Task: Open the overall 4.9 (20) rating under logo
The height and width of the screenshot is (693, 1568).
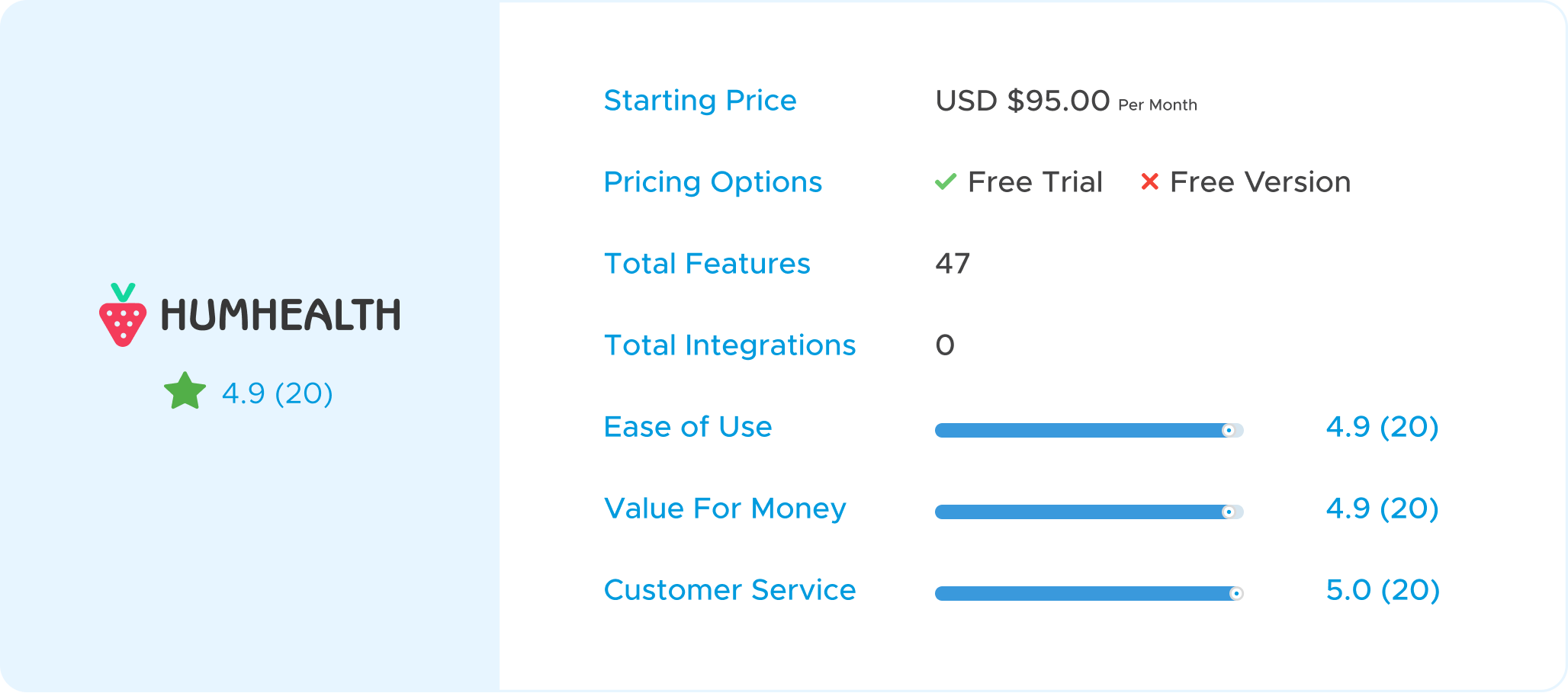Action: click(x=278, y=393)
